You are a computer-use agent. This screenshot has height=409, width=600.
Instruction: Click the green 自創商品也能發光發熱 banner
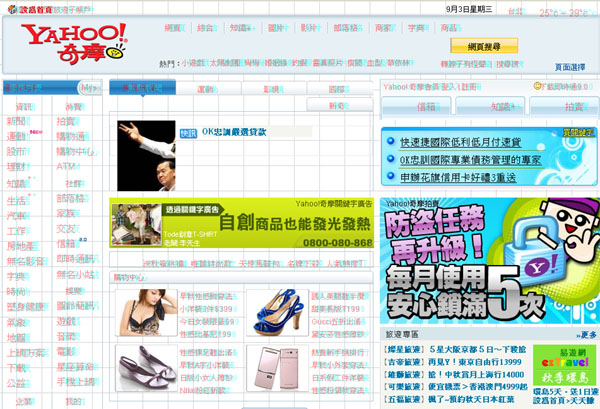(x=241, y=223)
